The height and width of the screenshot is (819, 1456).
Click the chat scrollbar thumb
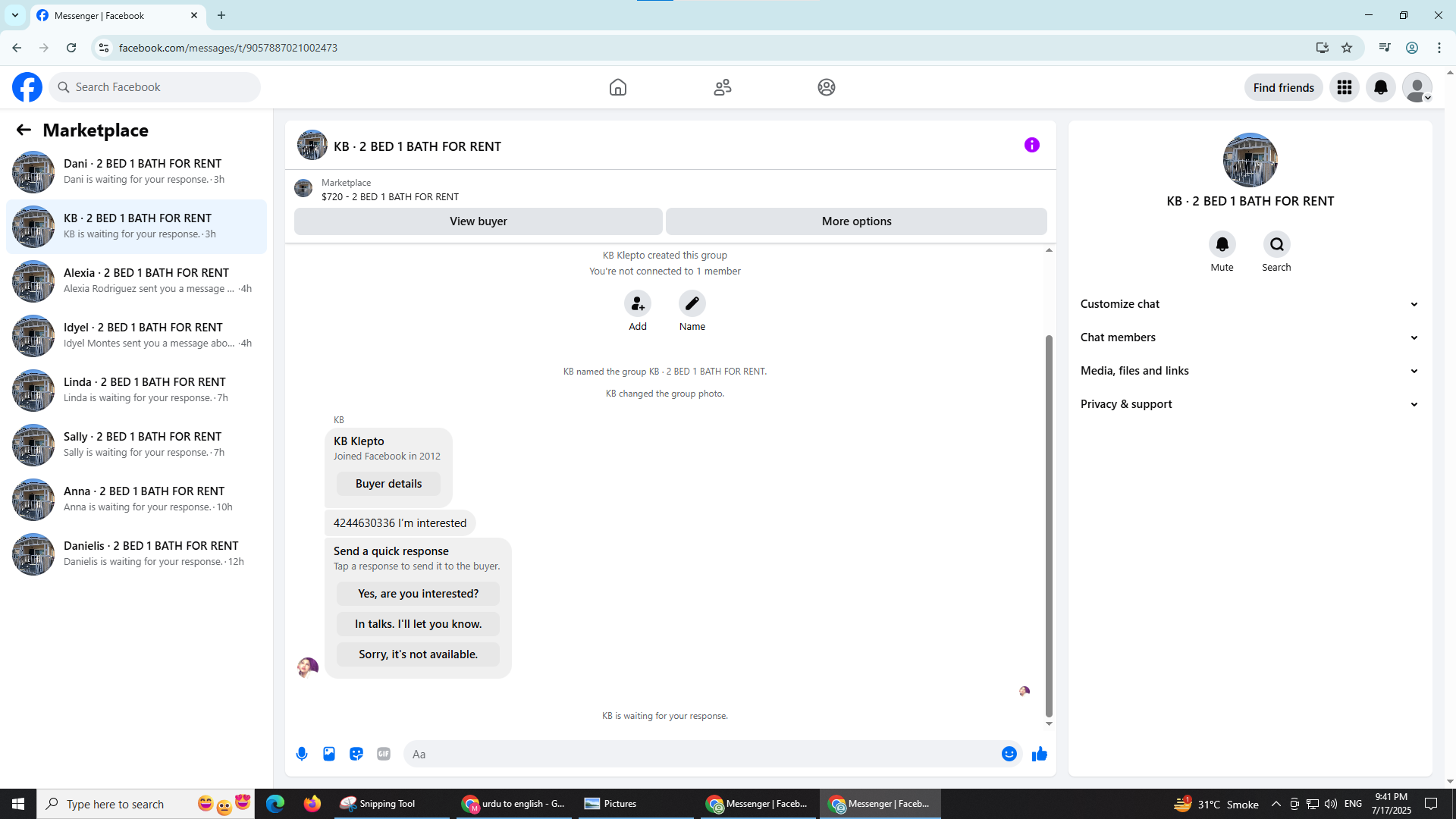coord(1050,525)
